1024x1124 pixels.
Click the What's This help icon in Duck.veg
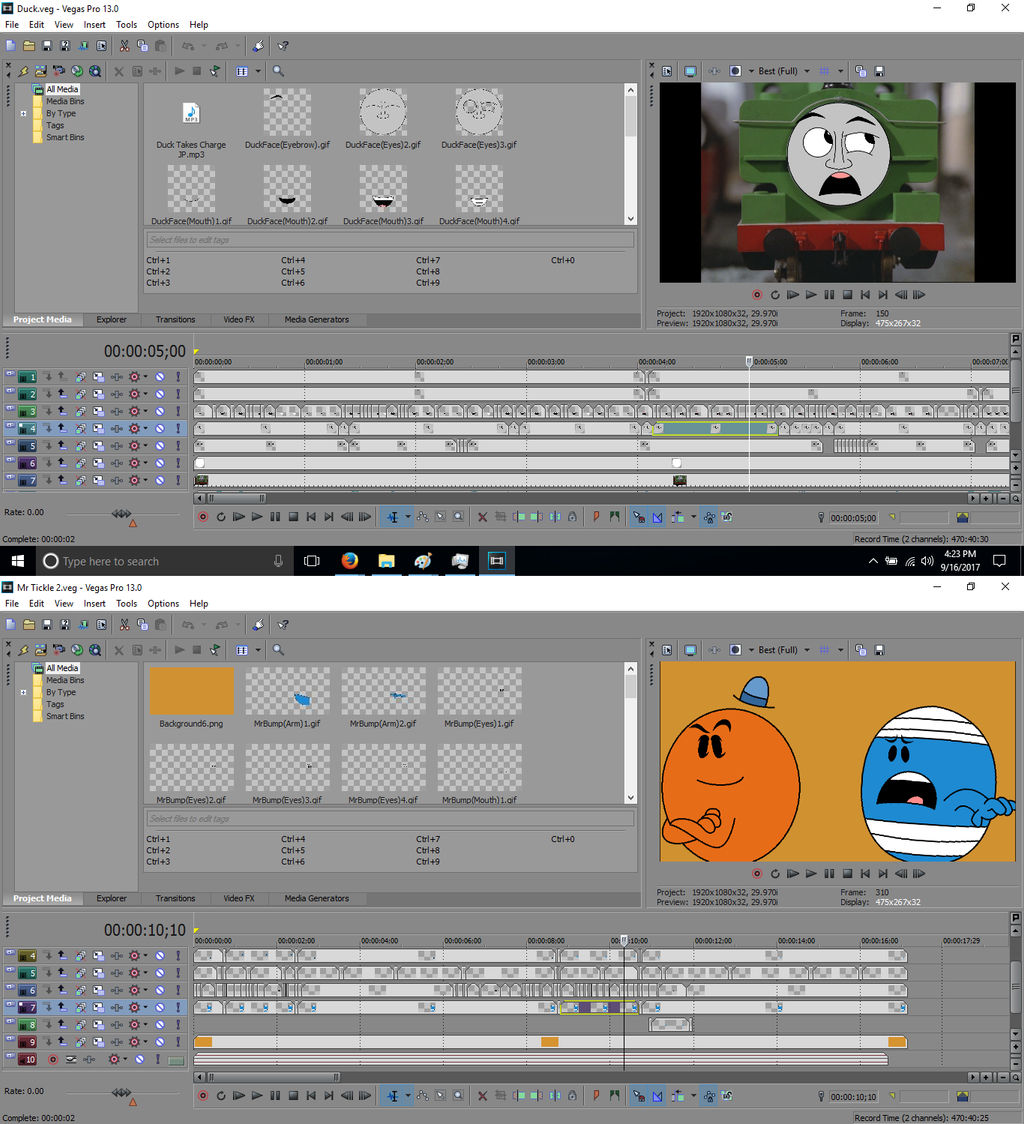click(283, 46)
